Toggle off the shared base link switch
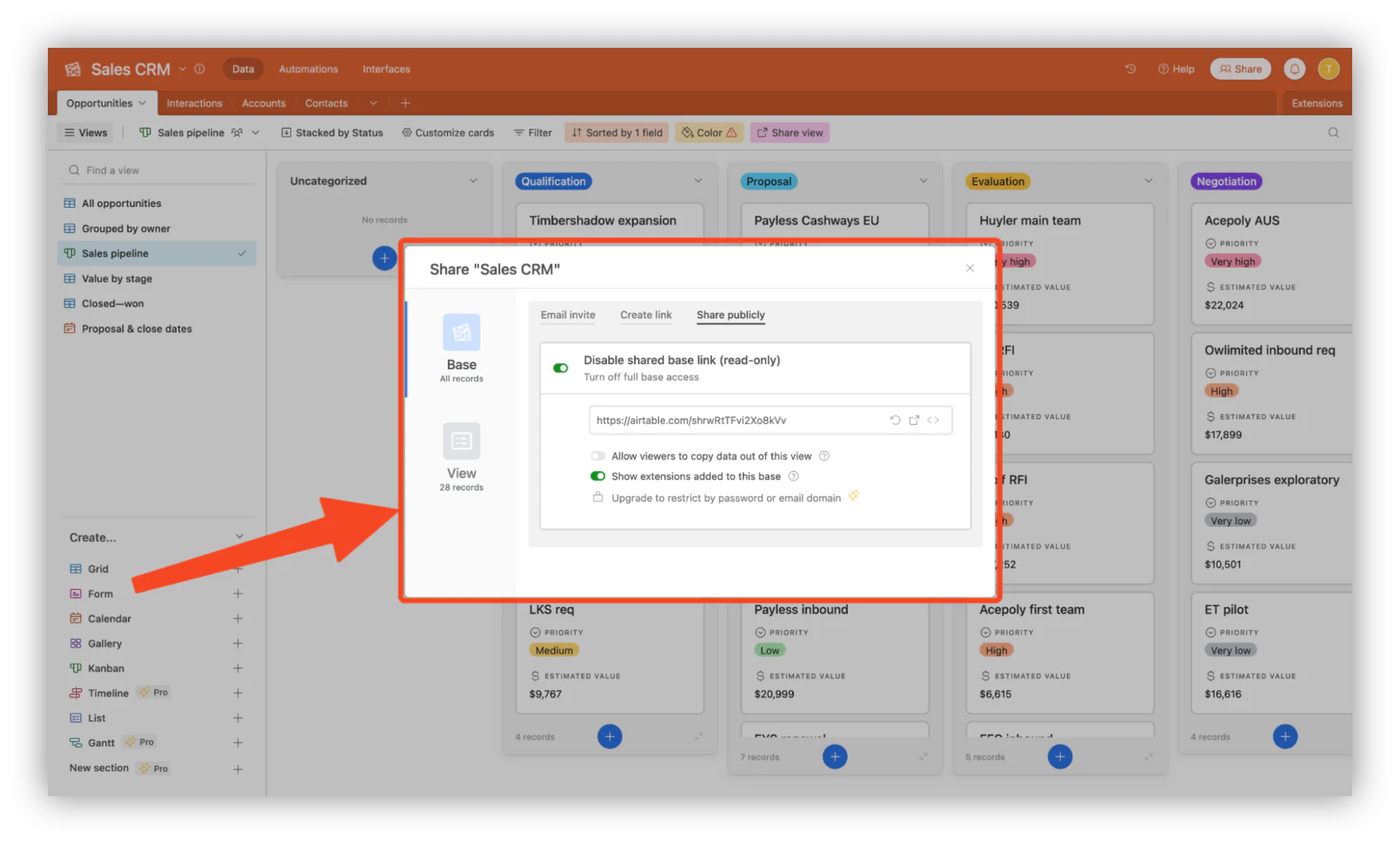1400x844 pixels. tap(561, 368)
